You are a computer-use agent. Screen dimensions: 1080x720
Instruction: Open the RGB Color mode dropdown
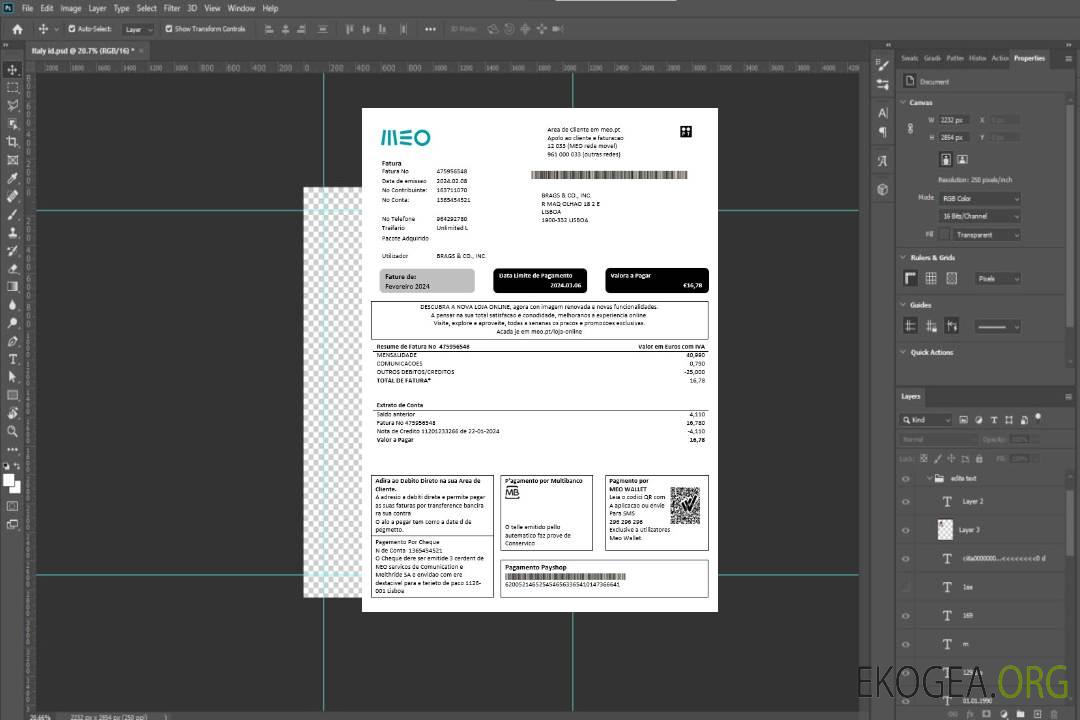tap(980, 198)
